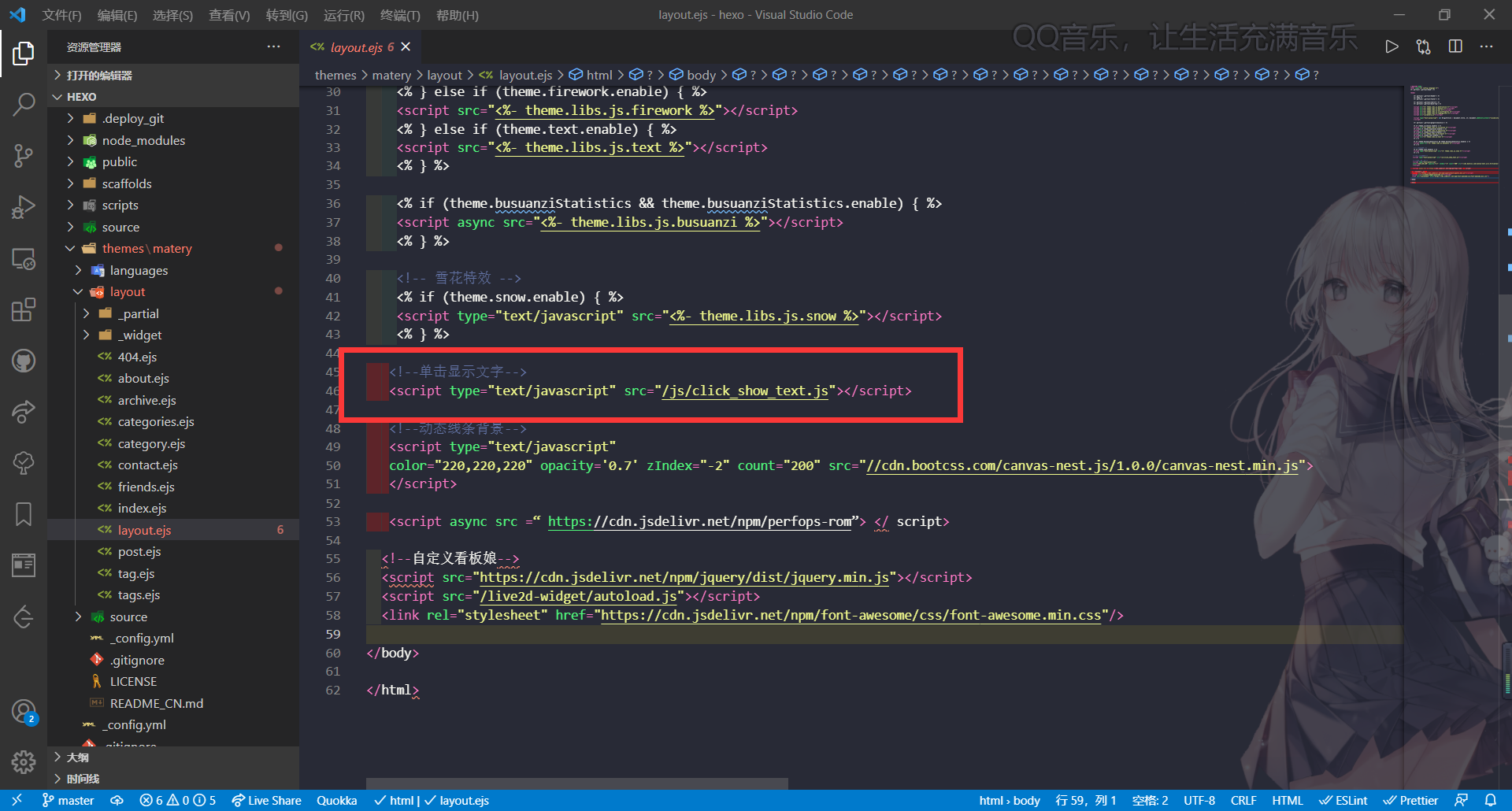
Task: Click the code minimap overview
Action: click(1454, 134)
